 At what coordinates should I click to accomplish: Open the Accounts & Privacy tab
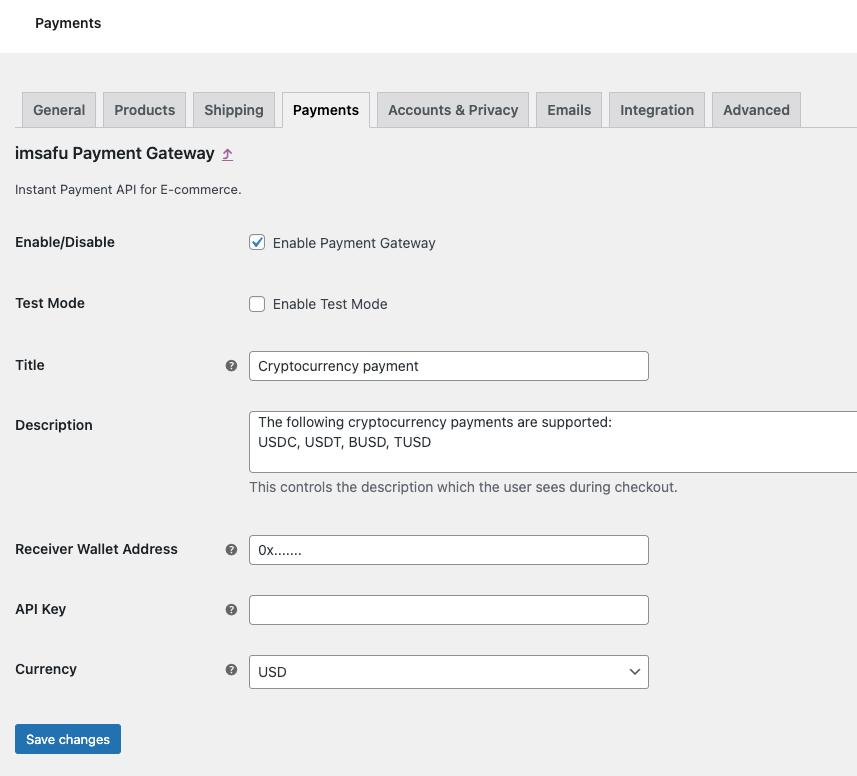tap(453, 110)
